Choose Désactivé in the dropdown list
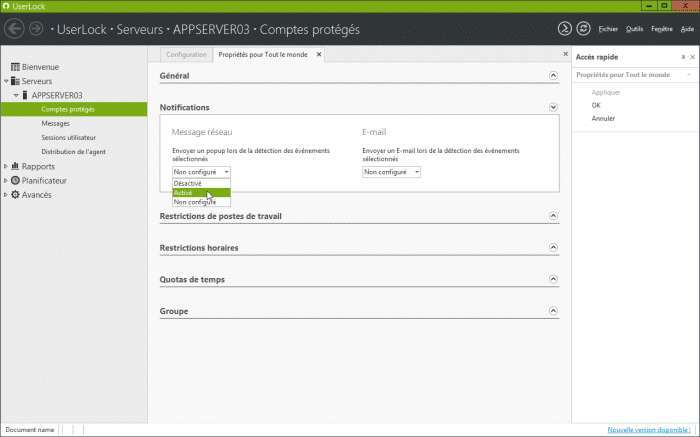 tap(201, 183)
